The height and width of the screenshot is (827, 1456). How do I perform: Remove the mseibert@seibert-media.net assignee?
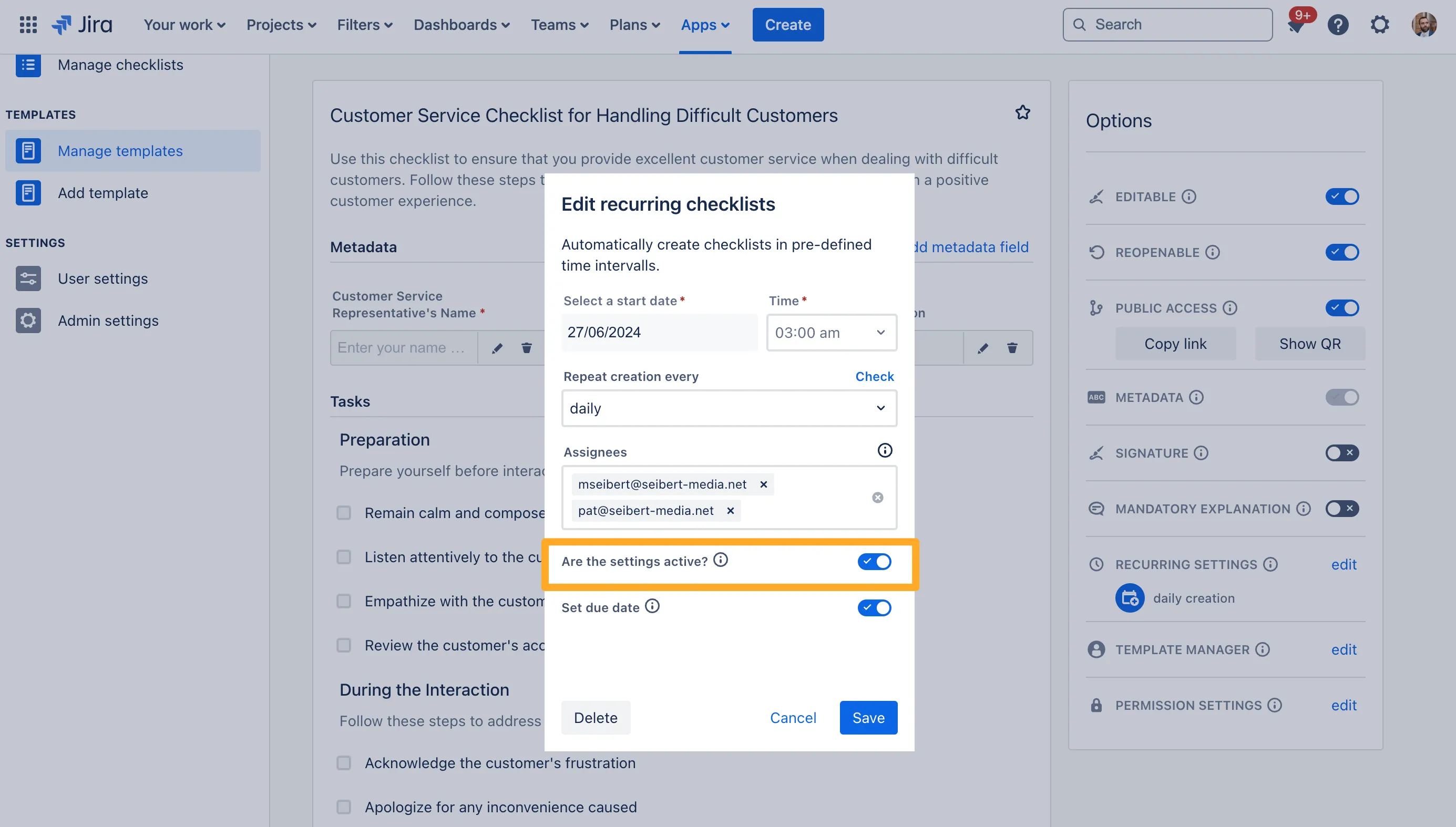point(764,484)
